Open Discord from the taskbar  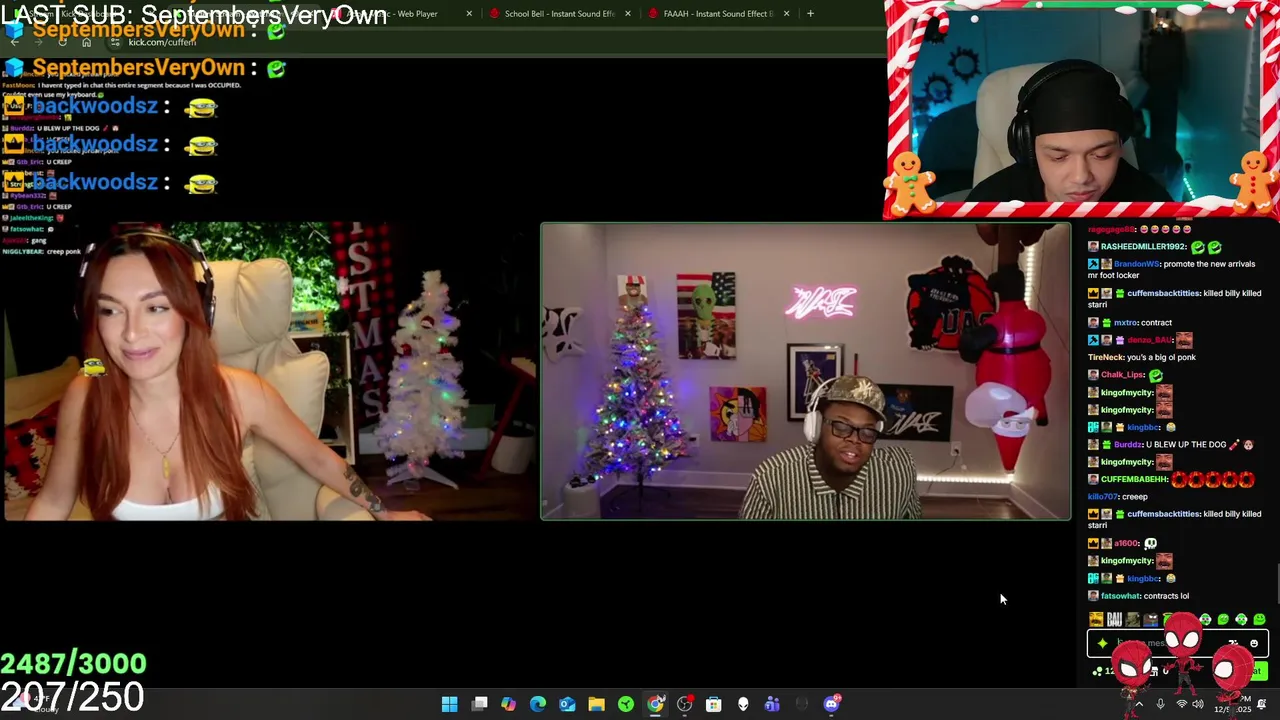point(831,705)
